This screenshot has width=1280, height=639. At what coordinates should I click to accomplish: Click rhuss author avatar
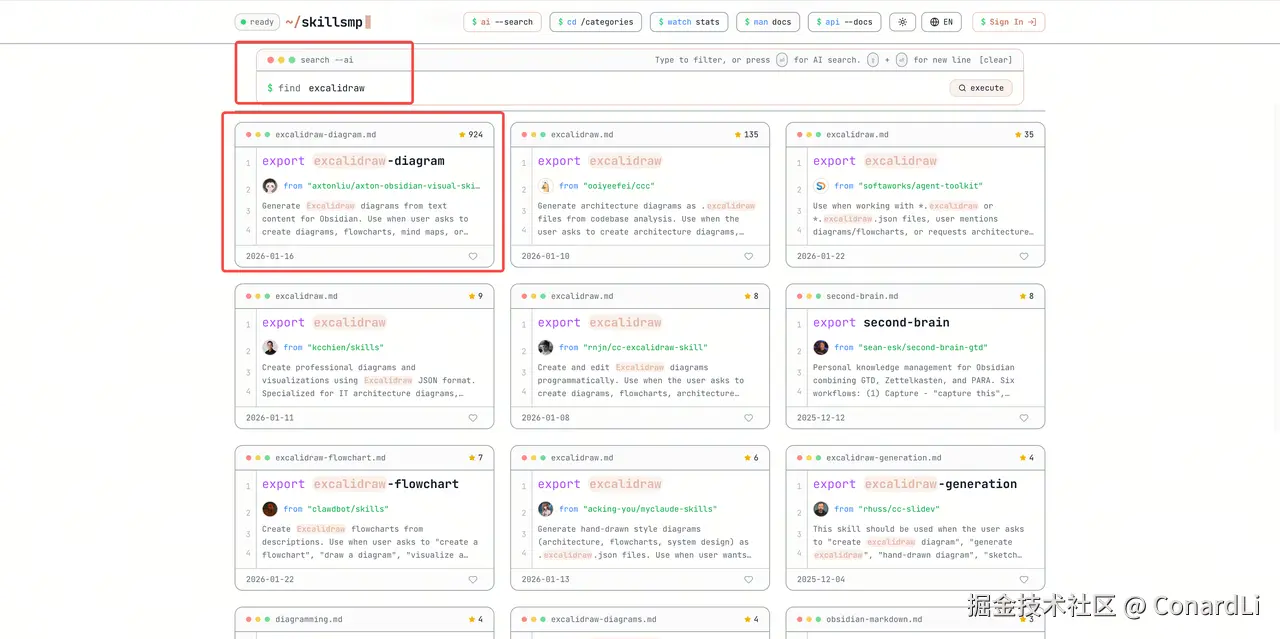pyautogui.click(x=820, y=509)
